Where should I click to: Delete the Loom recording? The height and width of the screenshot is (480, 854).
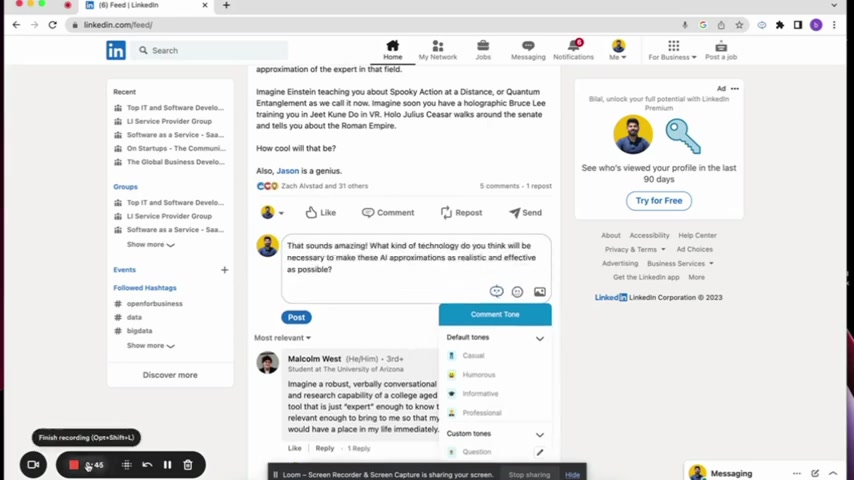point(187,465)
